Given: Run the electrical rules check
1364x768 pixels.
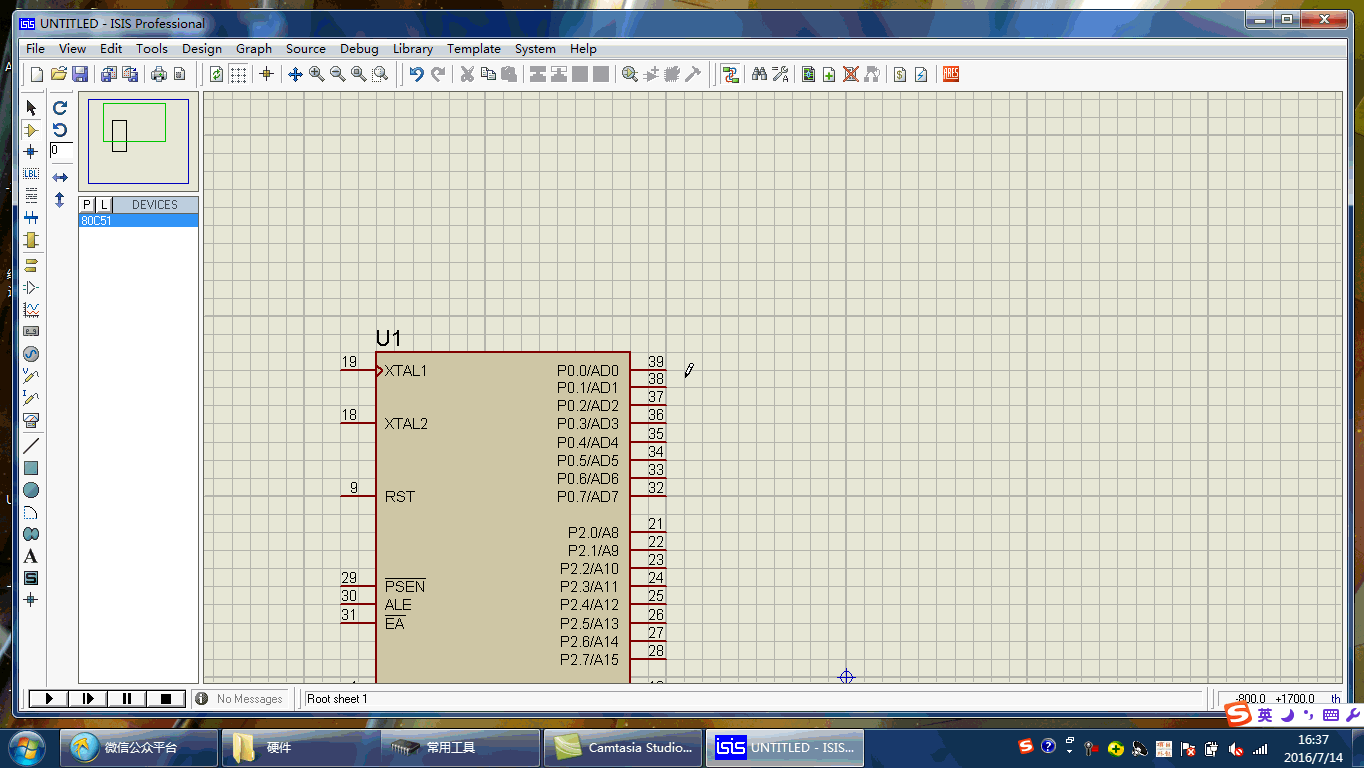Looking at the screenshot, I should click(921, 74).
